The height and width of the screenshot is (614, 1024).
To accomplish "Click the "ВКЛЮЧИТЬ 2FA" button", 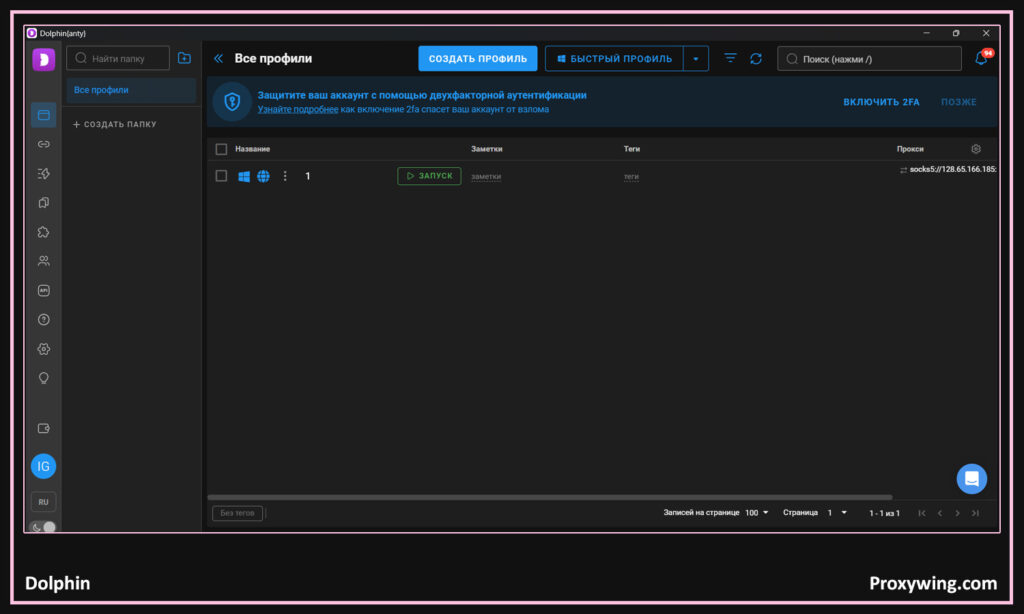I will click(x=881, y=102).
